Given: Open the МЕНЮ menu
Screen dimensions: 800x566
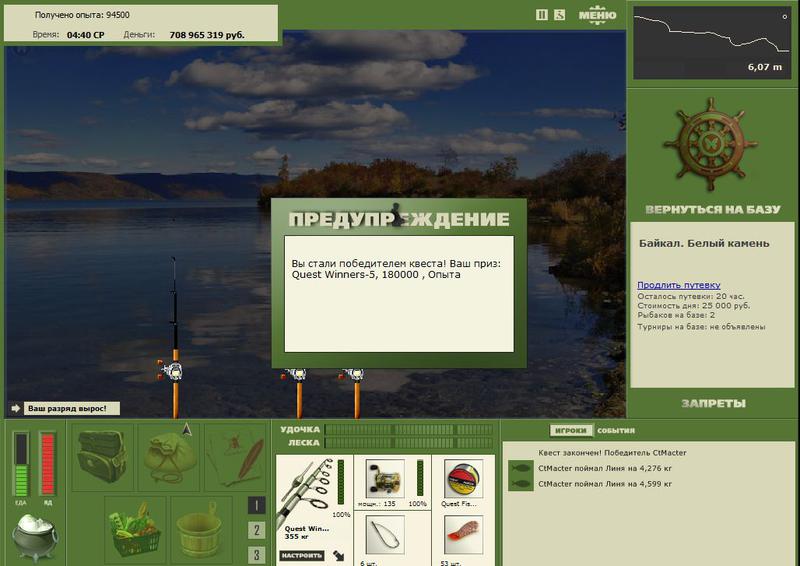Looking at the screenshot, I should 597,15.
